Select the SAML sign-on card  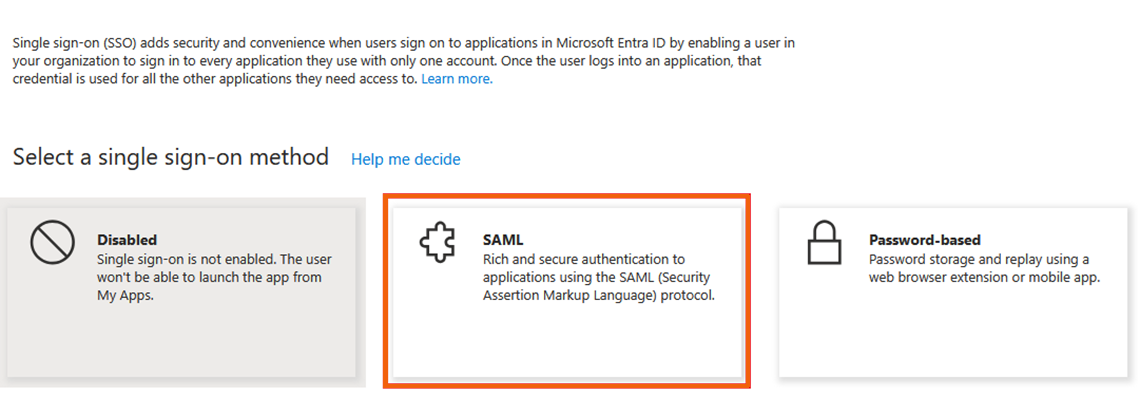coord(567,292)
